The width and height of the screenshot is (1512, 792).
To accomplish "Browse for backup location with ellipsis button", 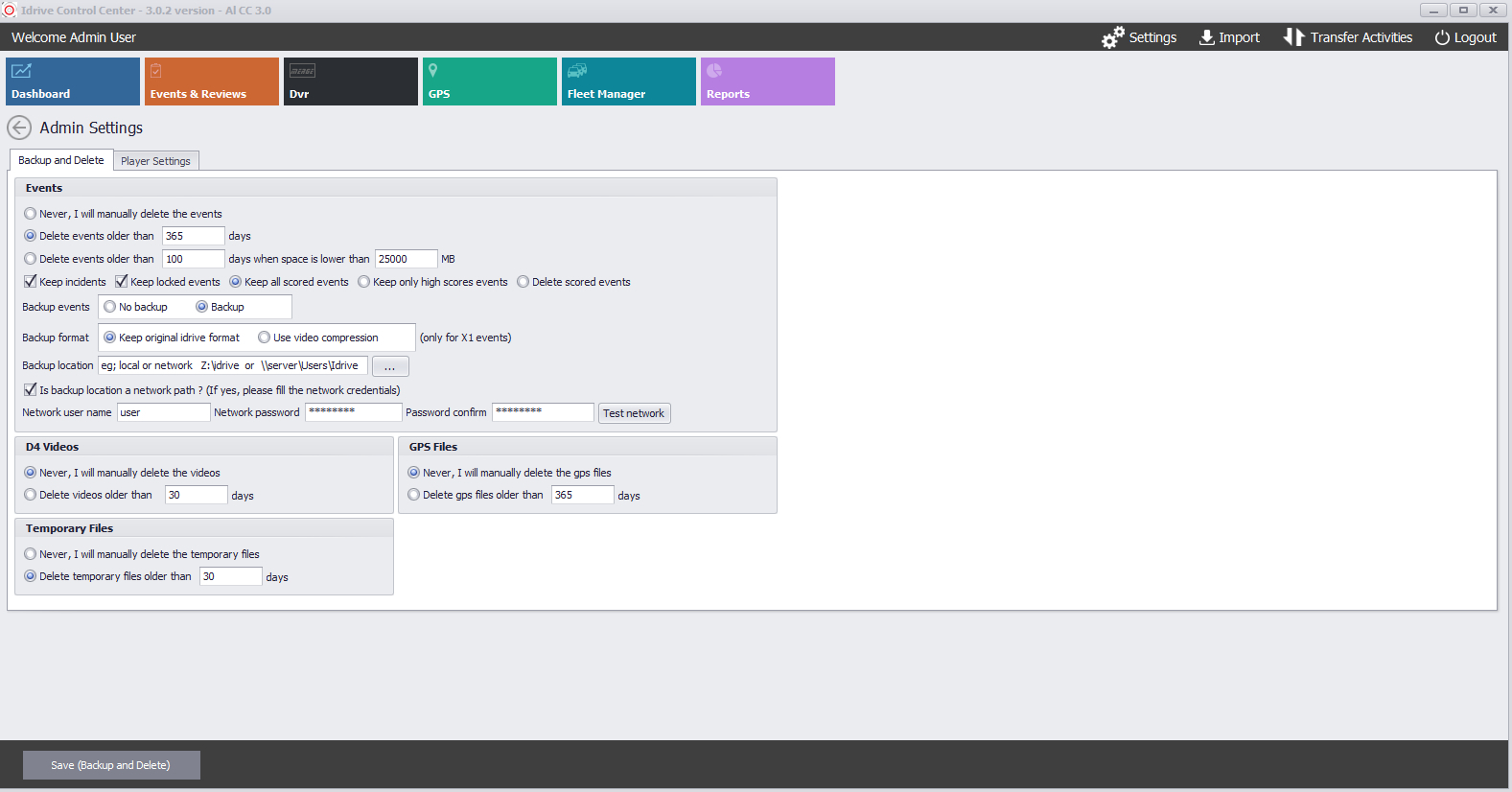I will tap(390, 366).
